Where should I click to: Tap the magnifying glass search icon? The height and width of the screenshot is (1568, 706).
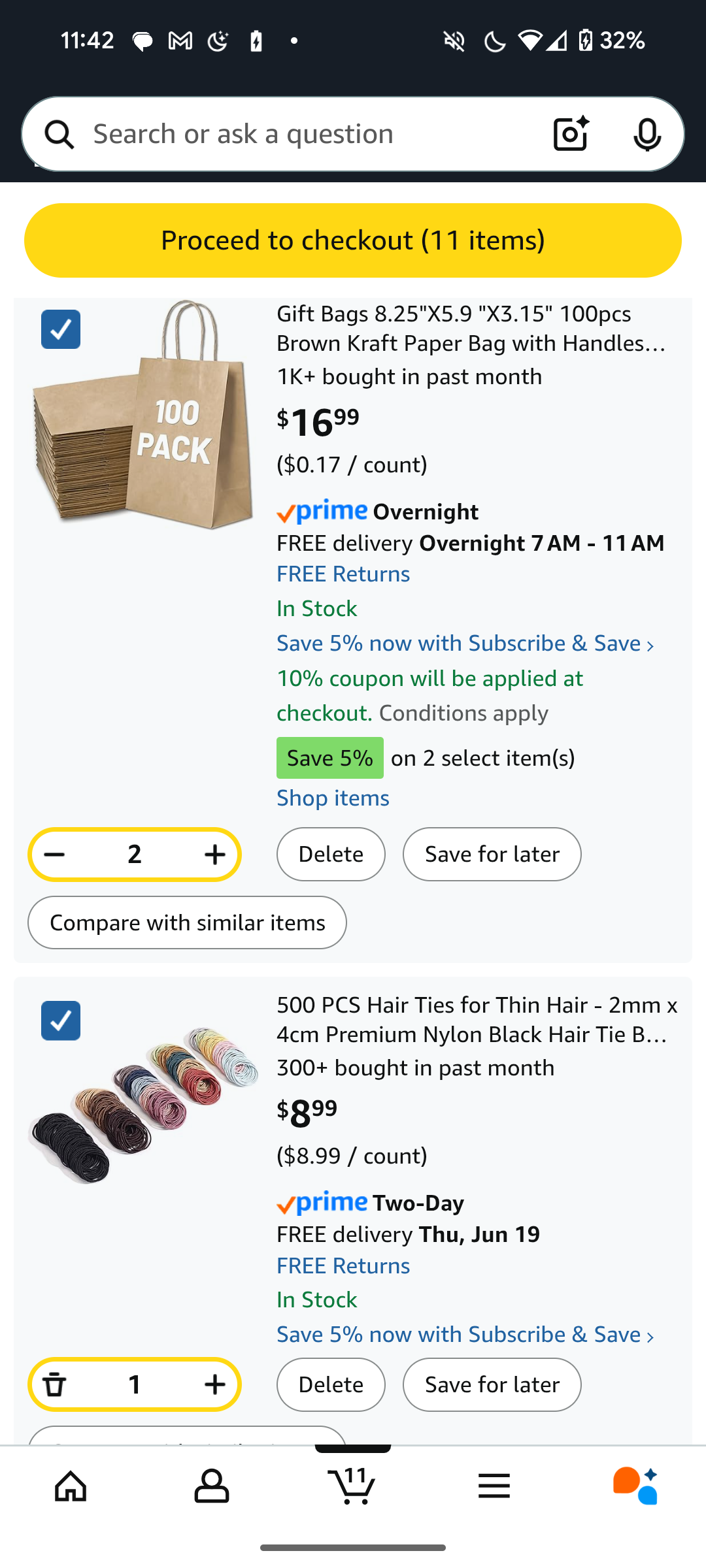click(59, 134)
